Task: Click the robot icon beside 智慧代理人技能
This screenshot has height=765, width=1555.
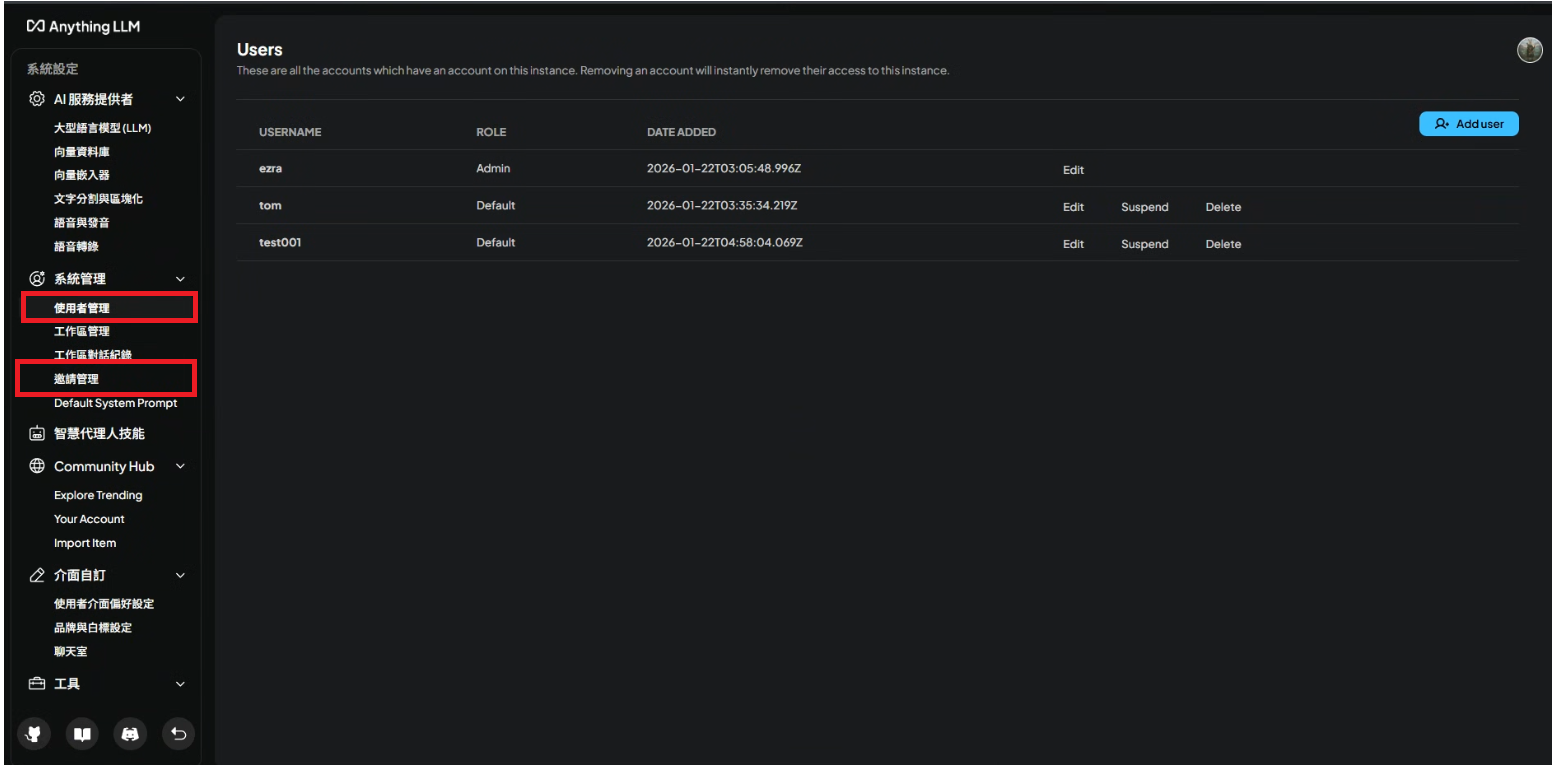Action: (x=37, y=434)
